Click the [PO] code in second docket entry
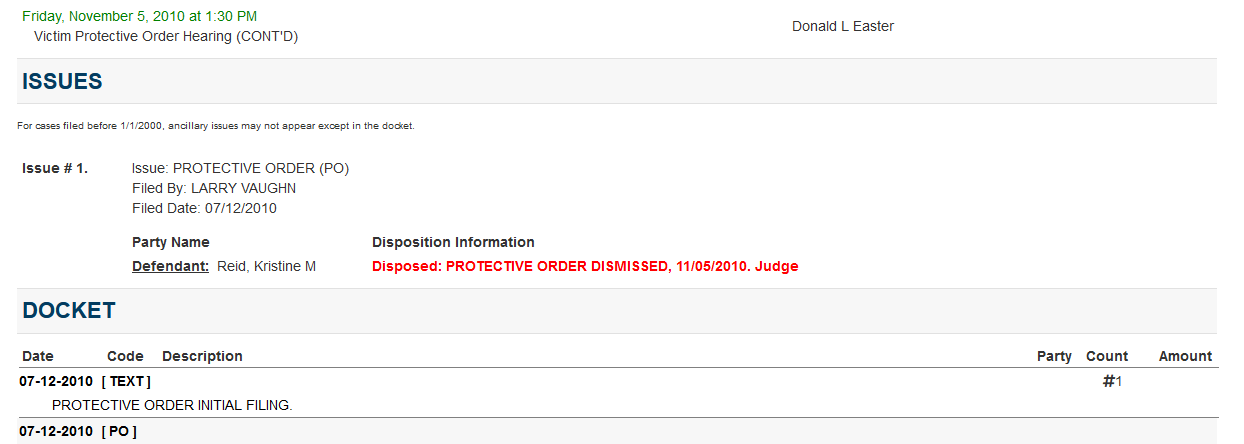This screenshot has width=1244, height=444. 119,431
